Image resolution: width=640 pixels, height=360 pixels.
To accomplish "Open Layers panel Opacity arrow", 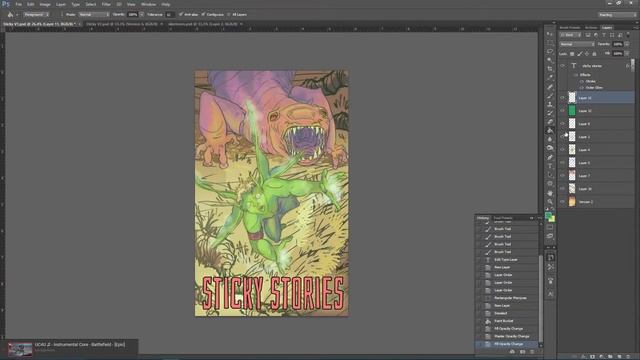I will pos(627,44).
